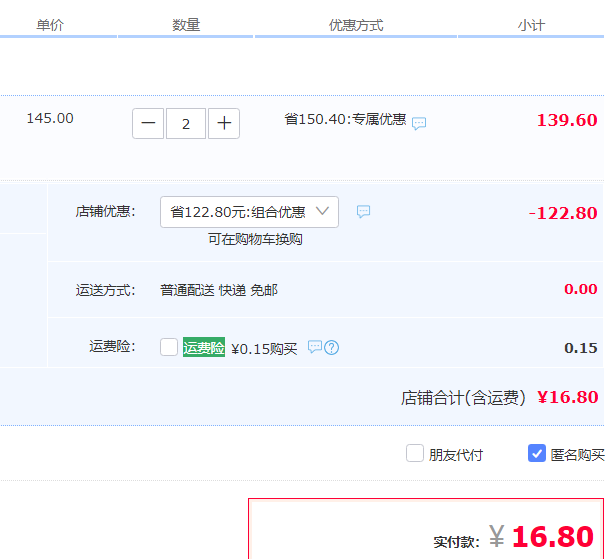This screenshot has width=612, height=559.
Task: Click the 单价 column header
Action: [x=50, y=25]
